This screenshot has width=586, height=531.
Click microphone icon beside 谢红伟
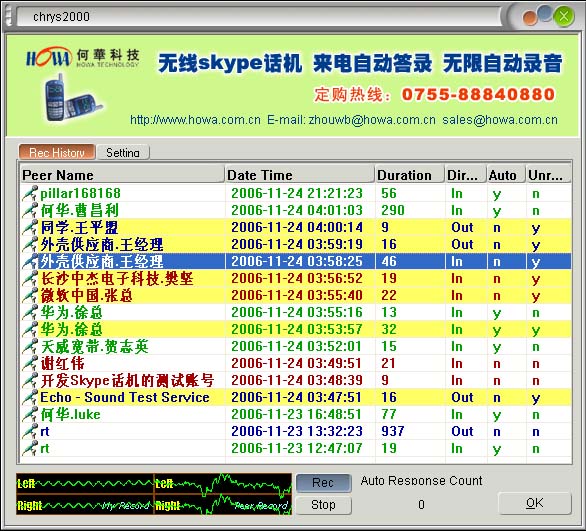click(x=30, y=363)
